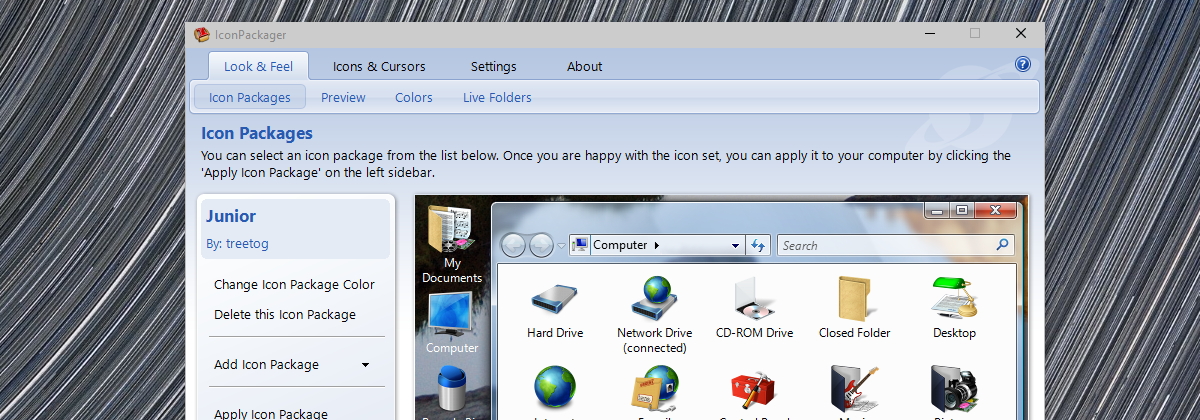This screenshot has width=1200, height=420.
Task: Click the recycle bin icon in preview
Action: 452,391
